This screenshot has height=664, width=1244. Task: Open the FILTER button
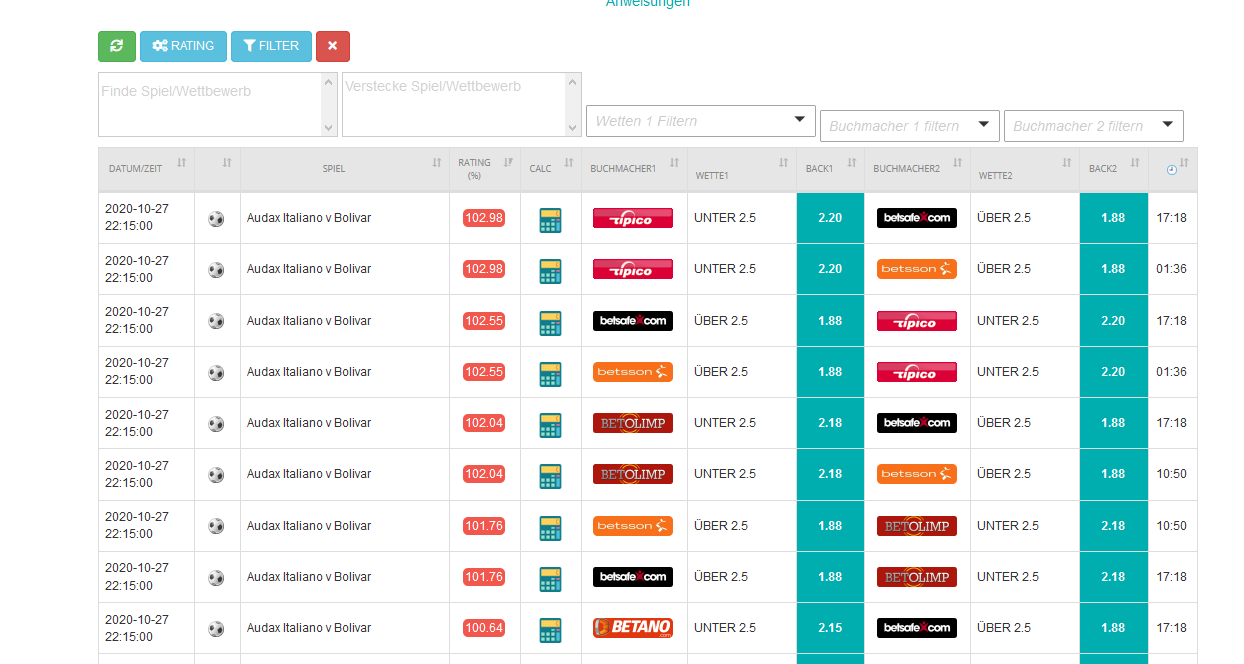pyautogui.click(x=271, y=46)
